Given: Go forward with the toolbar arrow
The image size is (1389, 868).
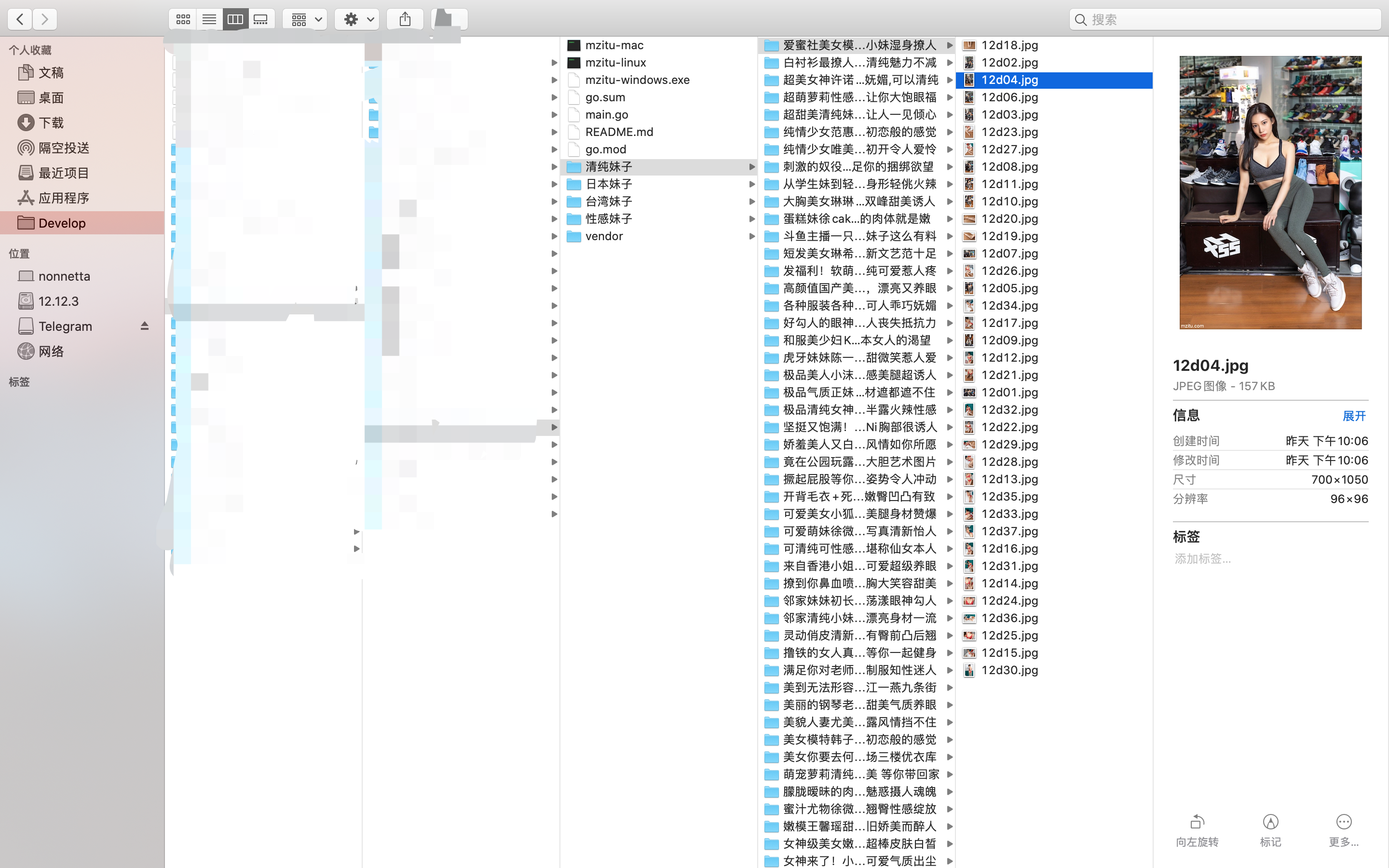Looking at the screenshot, I should click(x=45, y=19).
